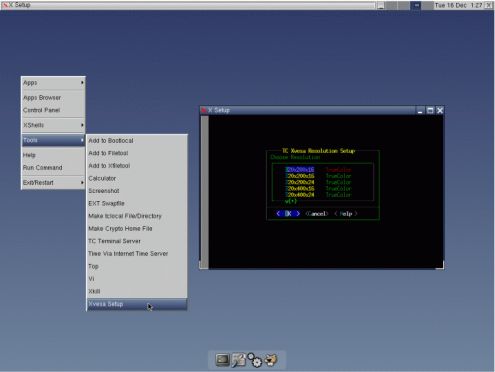The height and width of the screenshot is (372, 495).
Task: Expand the XShells submenu
Action: pos(53,125)
